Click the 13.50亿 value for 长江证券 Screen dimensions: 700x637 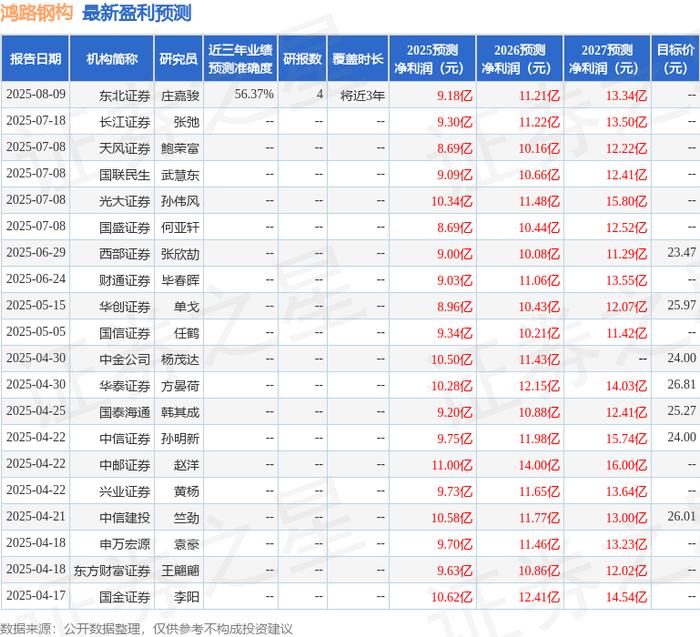(626, 122)
